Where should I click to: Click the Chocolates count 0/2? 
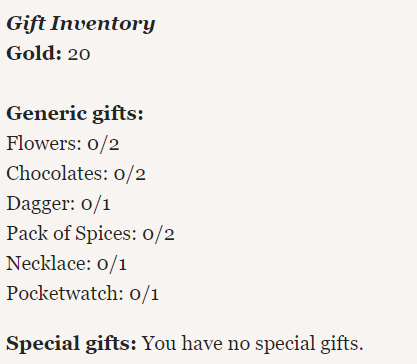[130, 174]
